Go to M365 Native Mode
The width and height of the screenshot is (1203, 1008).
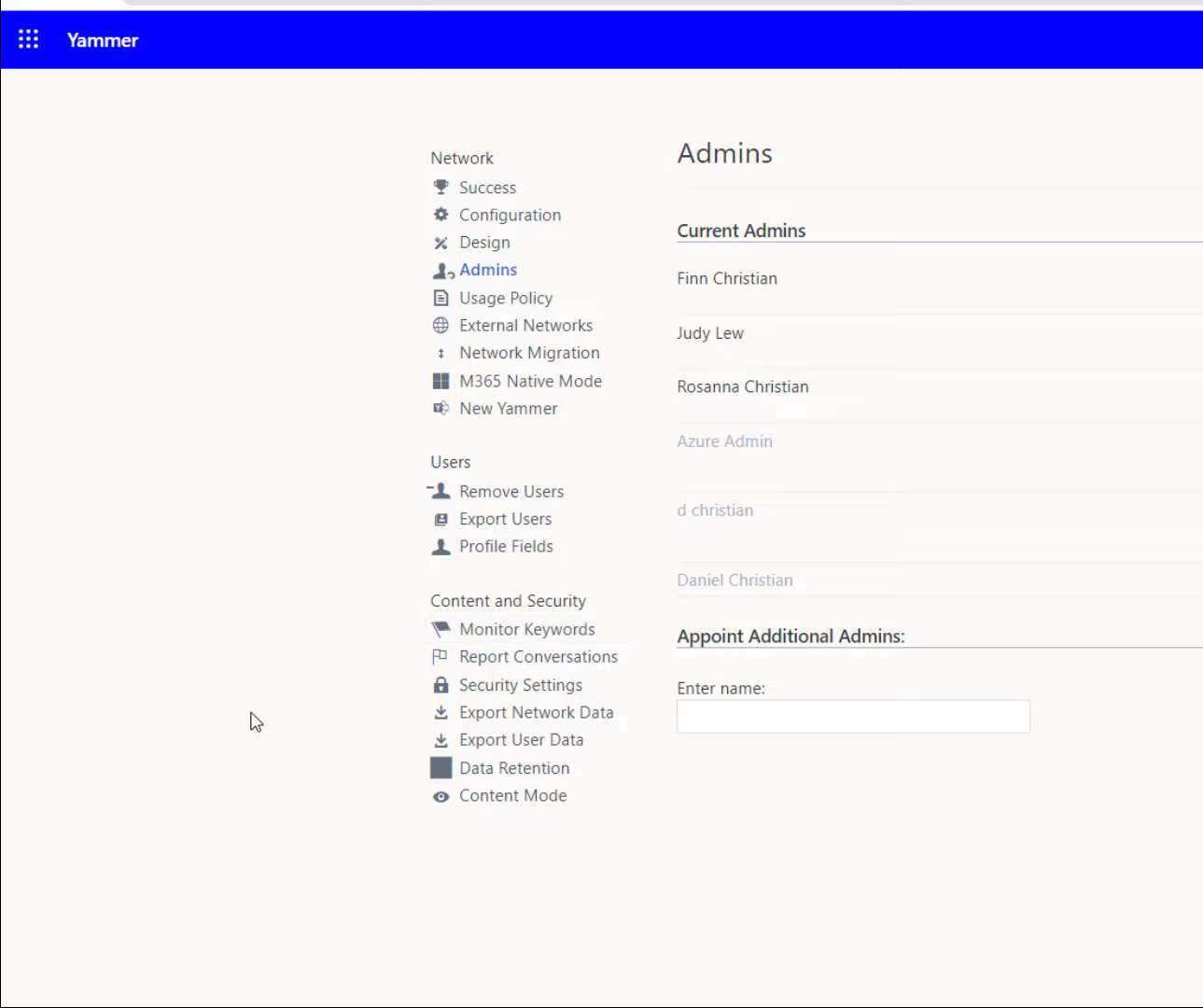click(x=530, y=381)
